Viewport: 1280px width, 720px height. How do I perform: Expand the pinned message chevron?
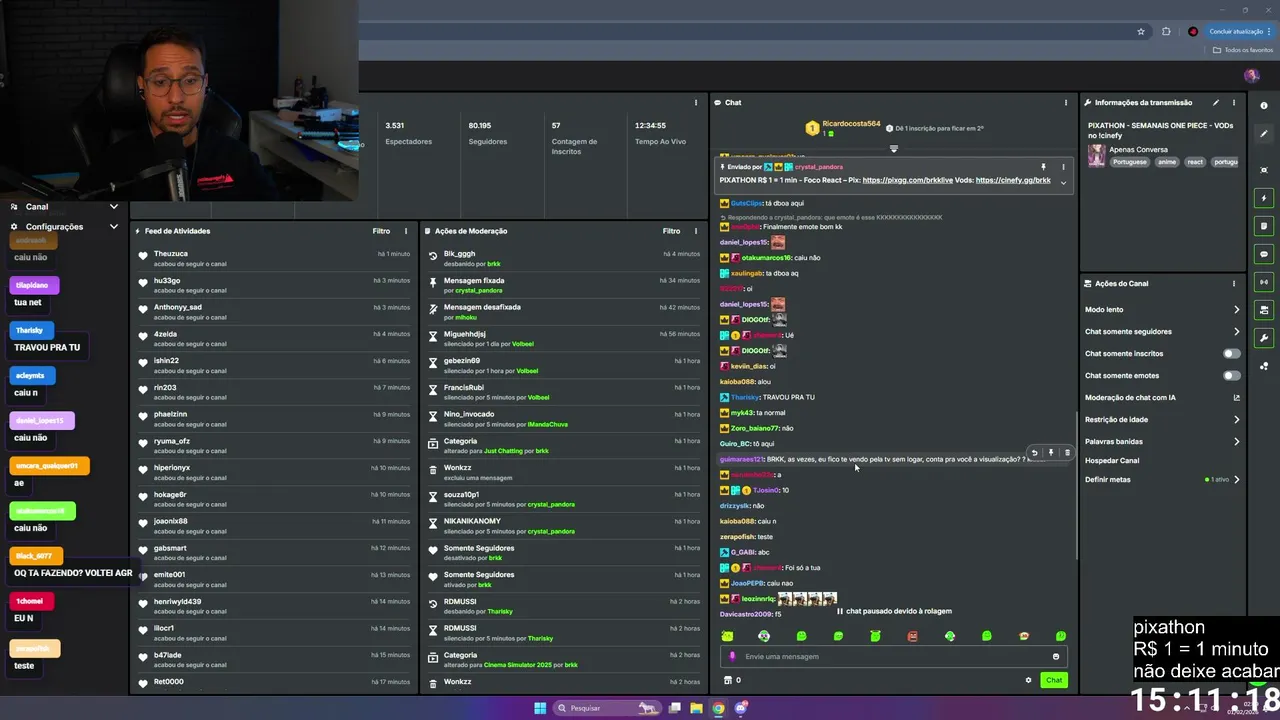1063,182
